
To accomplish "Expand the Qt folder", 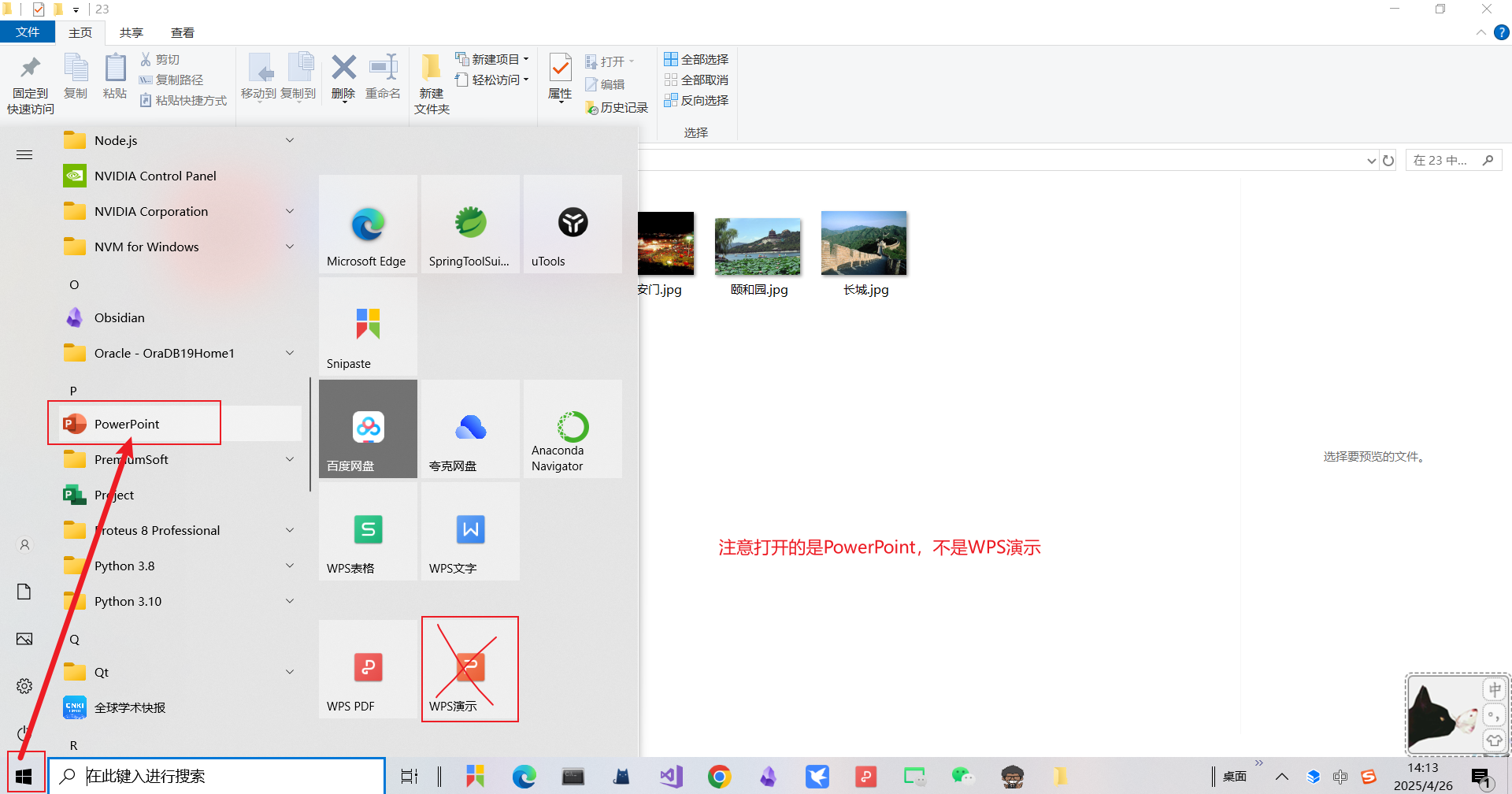I will [x=289, y=672].
